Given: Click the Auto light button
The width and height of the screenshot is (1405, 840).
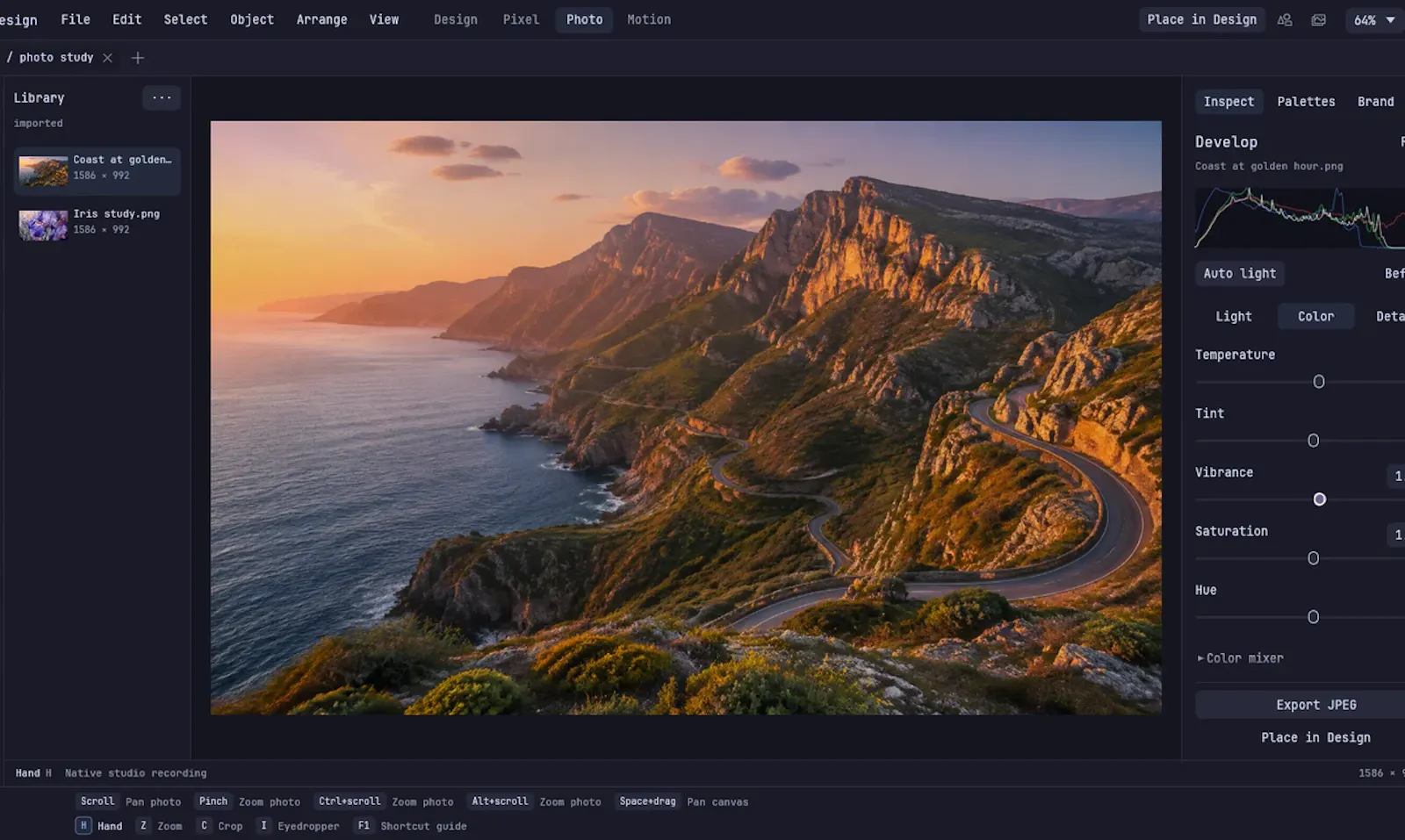Looking at the screenshot, I should point(1239,274).
